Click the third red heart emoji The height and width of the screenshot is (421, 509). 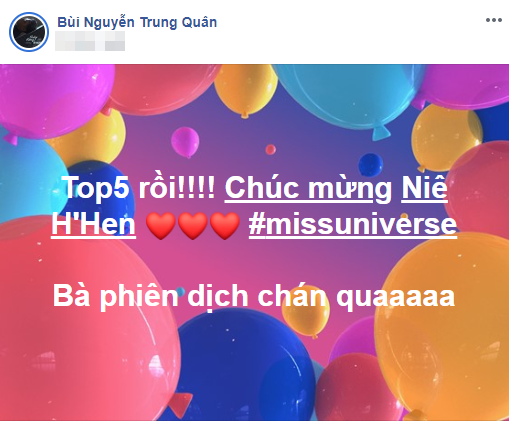[x=225, y=225]
